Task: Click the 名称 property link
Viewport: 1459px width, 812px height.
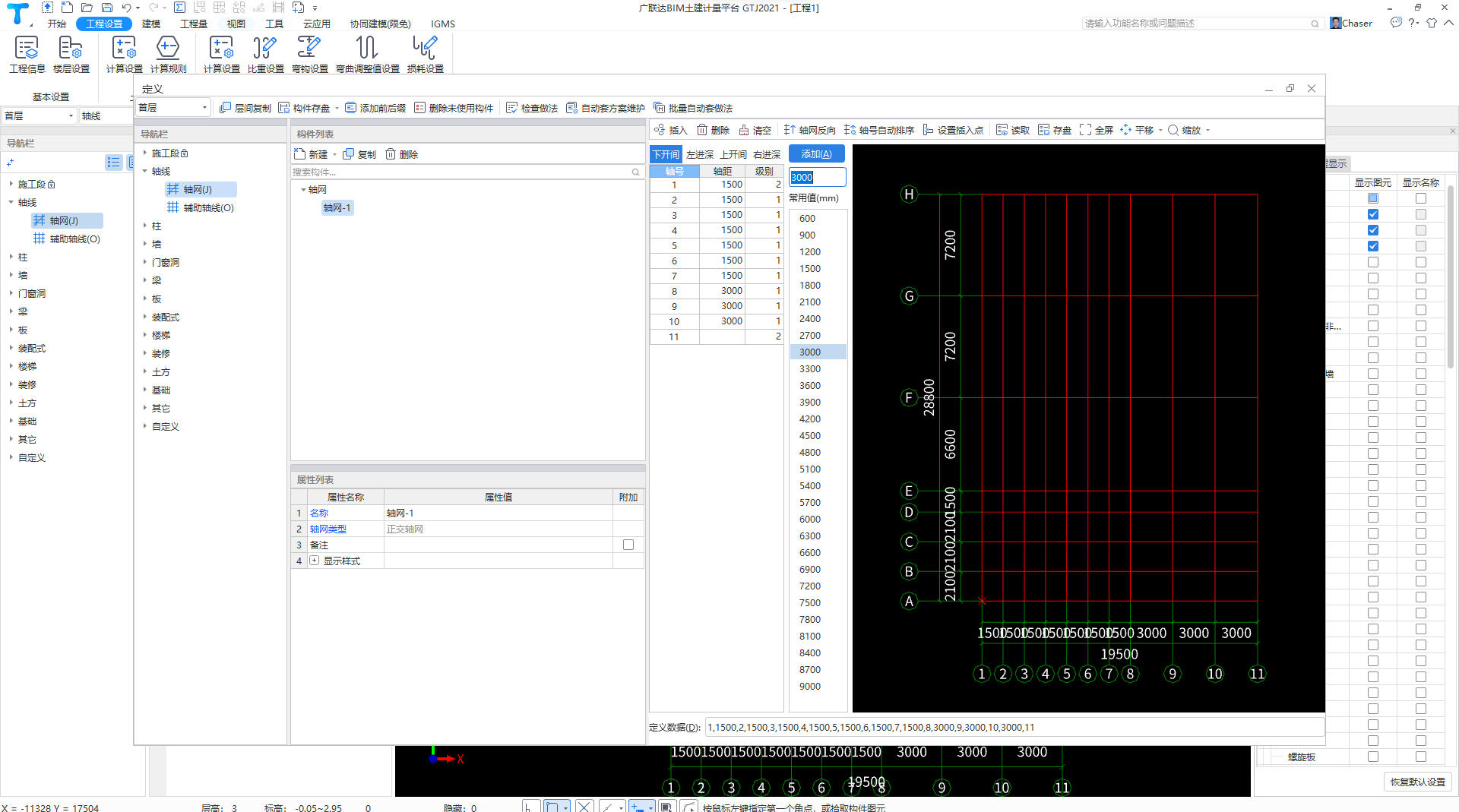Action: click(319, 513)
